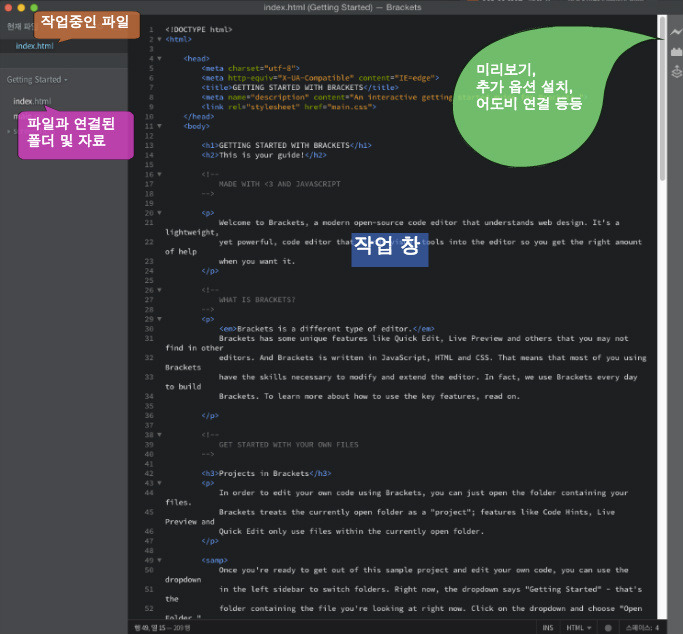Collapse the html tag fold on line 2
This screenshot has width=683, height=634.
click(159, 39)
